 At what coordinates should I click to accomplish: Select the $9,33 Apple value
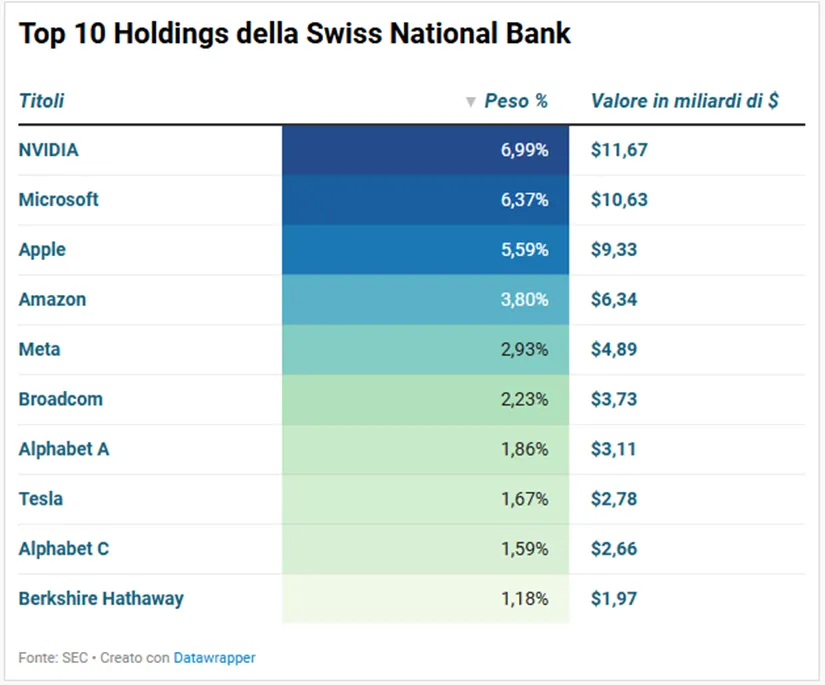point(613,249)
